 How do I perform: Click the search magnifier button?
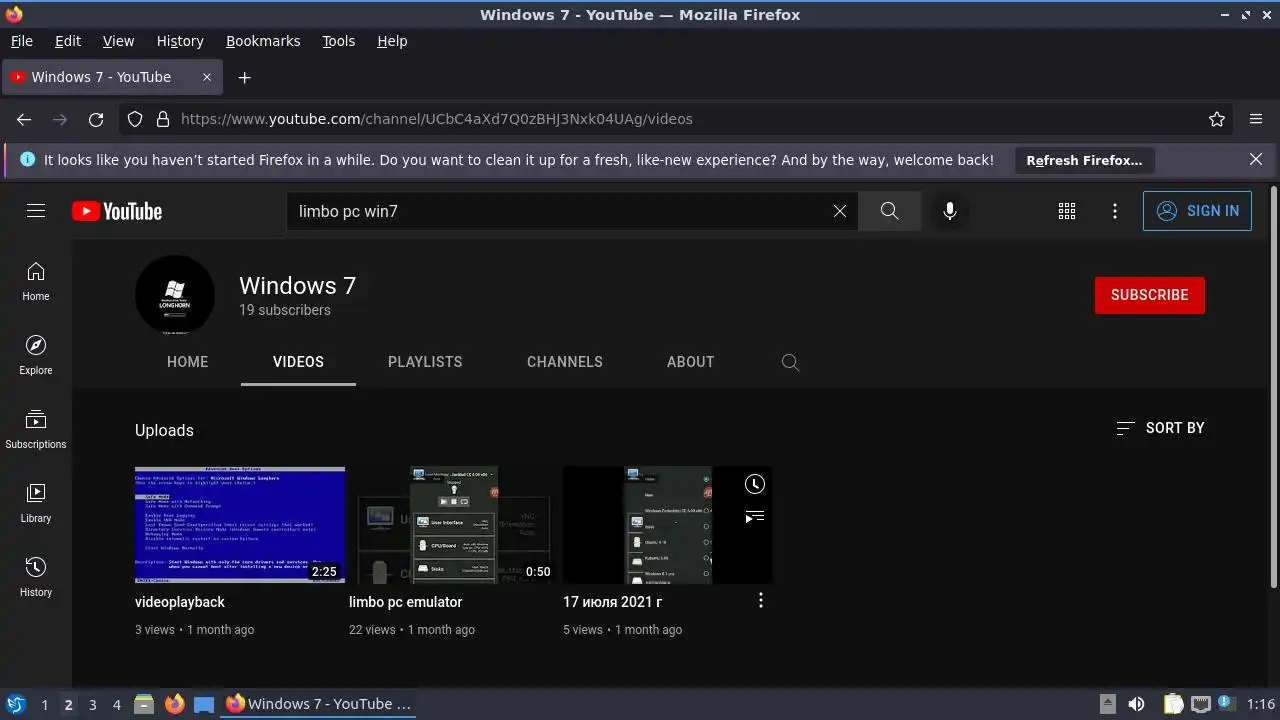coord(889,211)
